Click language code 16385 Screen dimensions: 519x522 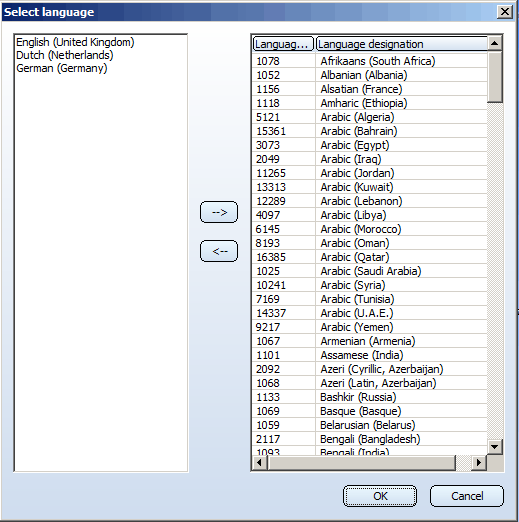(271, 257)
